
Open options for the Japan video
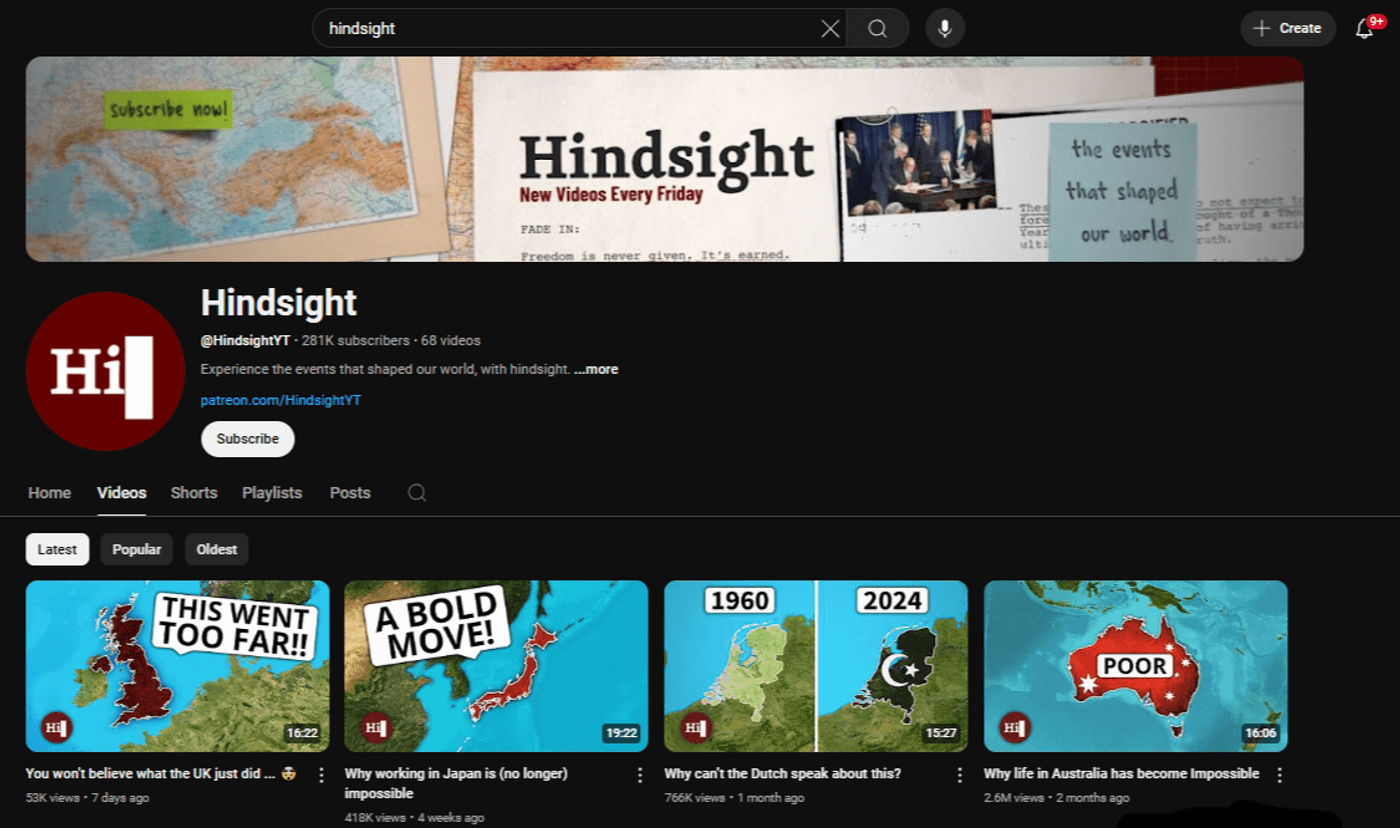click(640, 775)
